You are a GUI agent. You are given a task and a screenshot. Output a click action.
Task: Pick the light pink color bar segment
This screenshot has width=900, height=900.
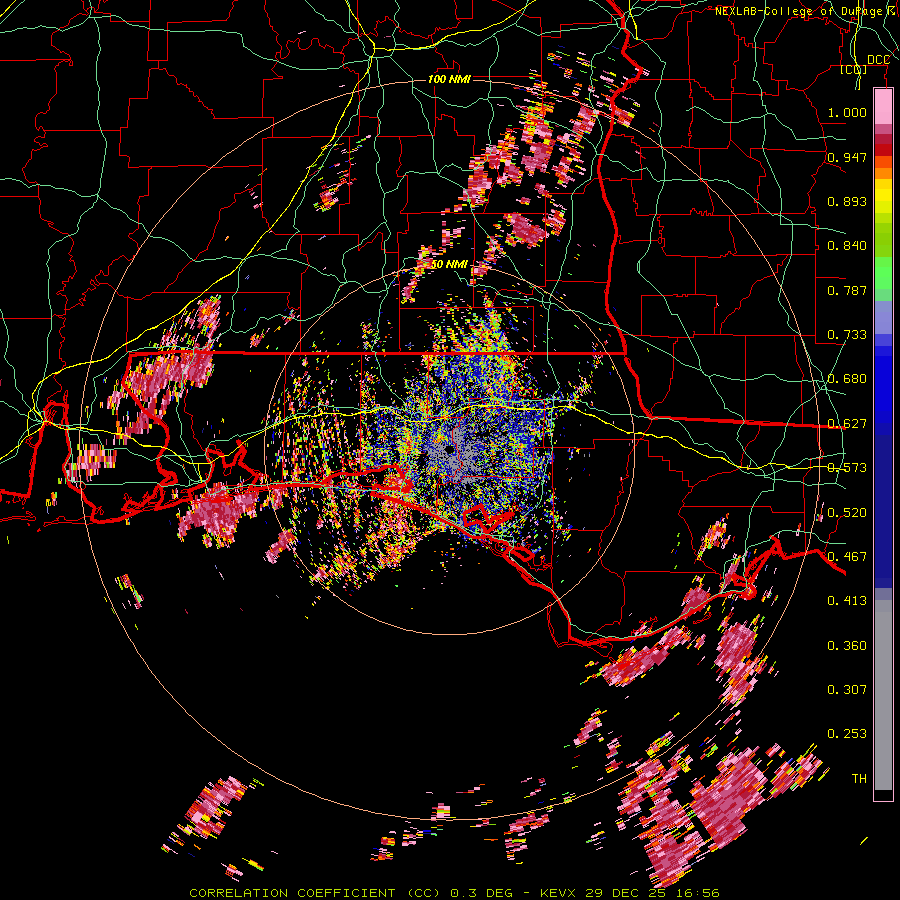[883, 106]
